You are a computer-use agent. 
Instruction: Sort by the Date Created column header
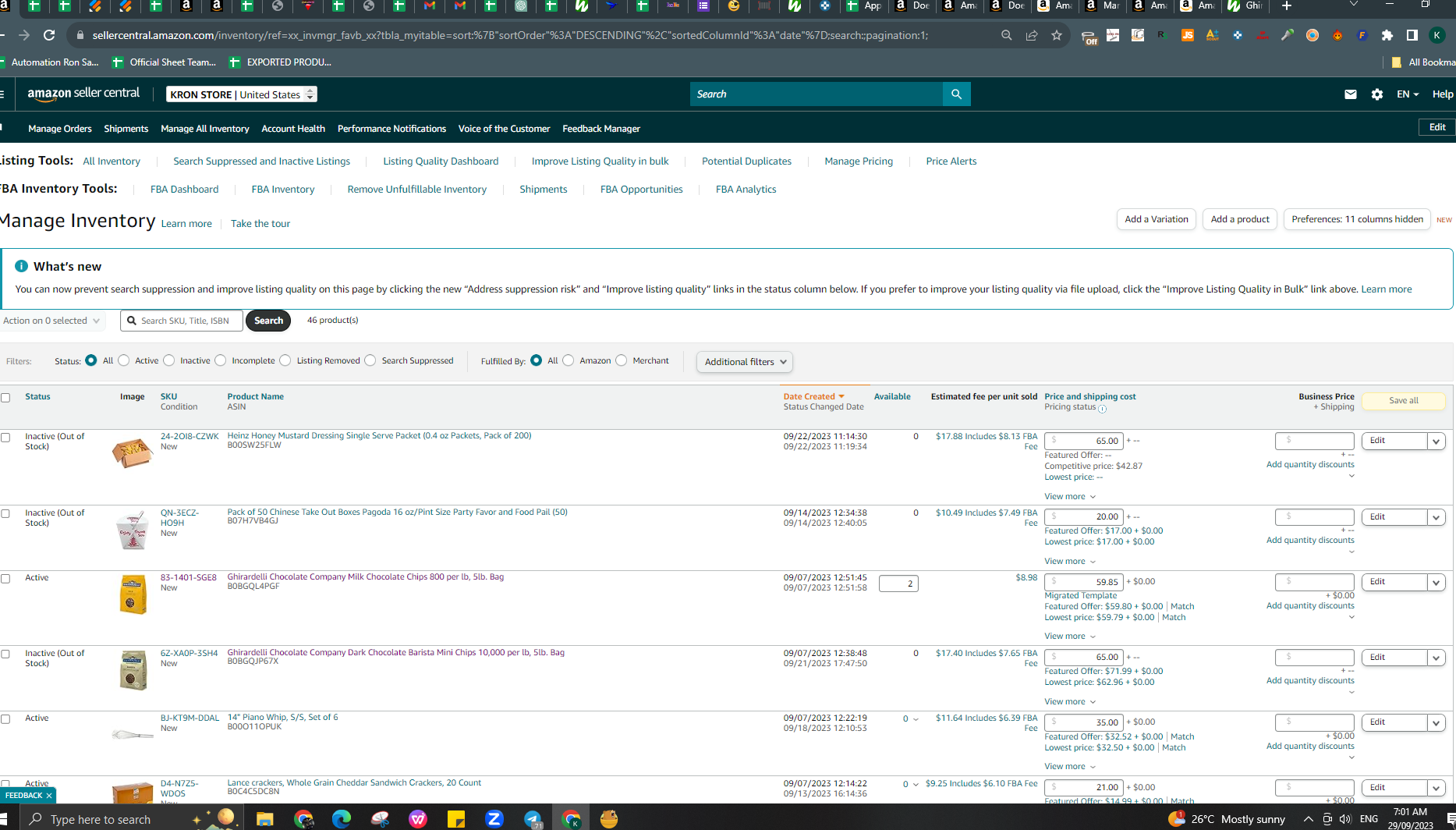pos(813,396)
